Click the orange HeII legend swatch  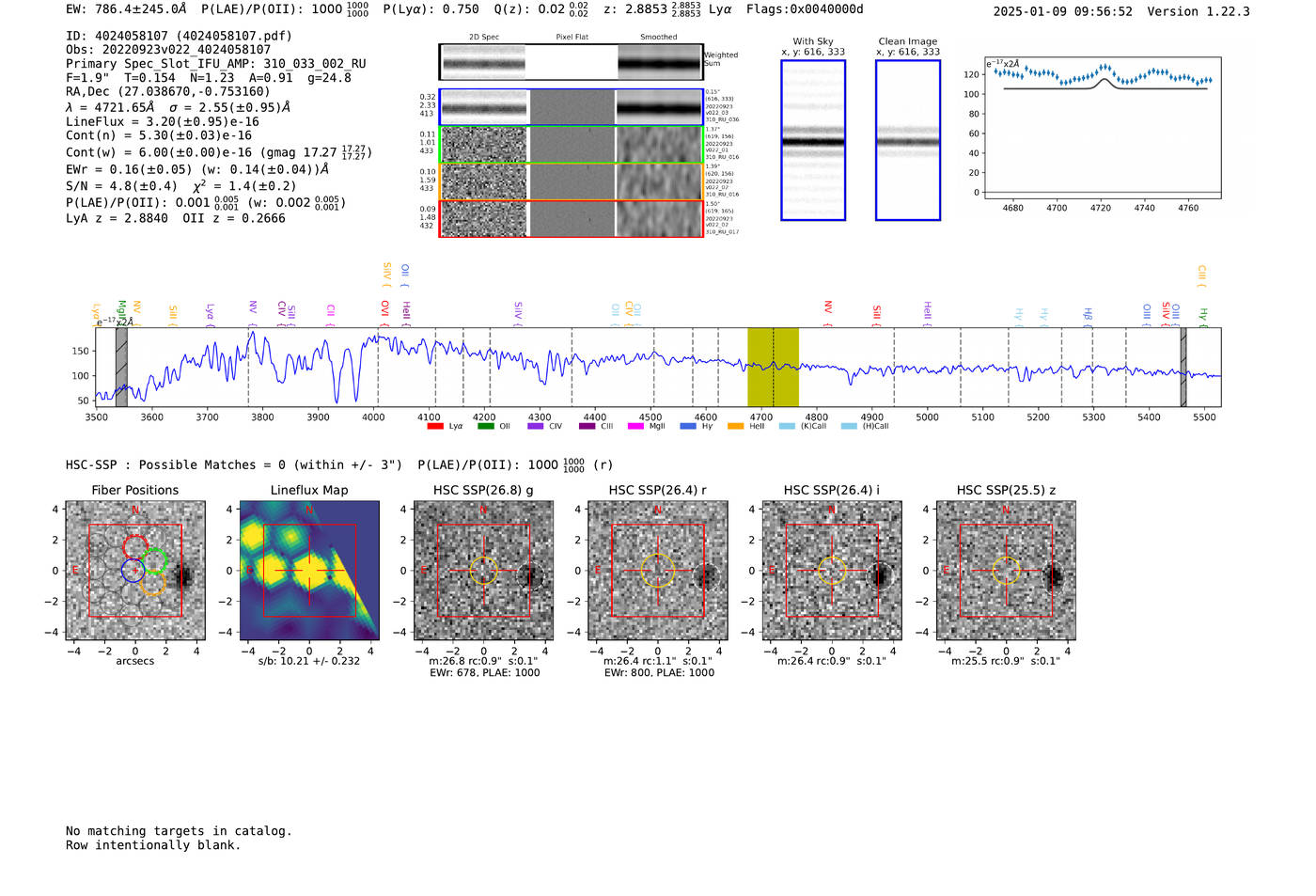coord(736,426)
